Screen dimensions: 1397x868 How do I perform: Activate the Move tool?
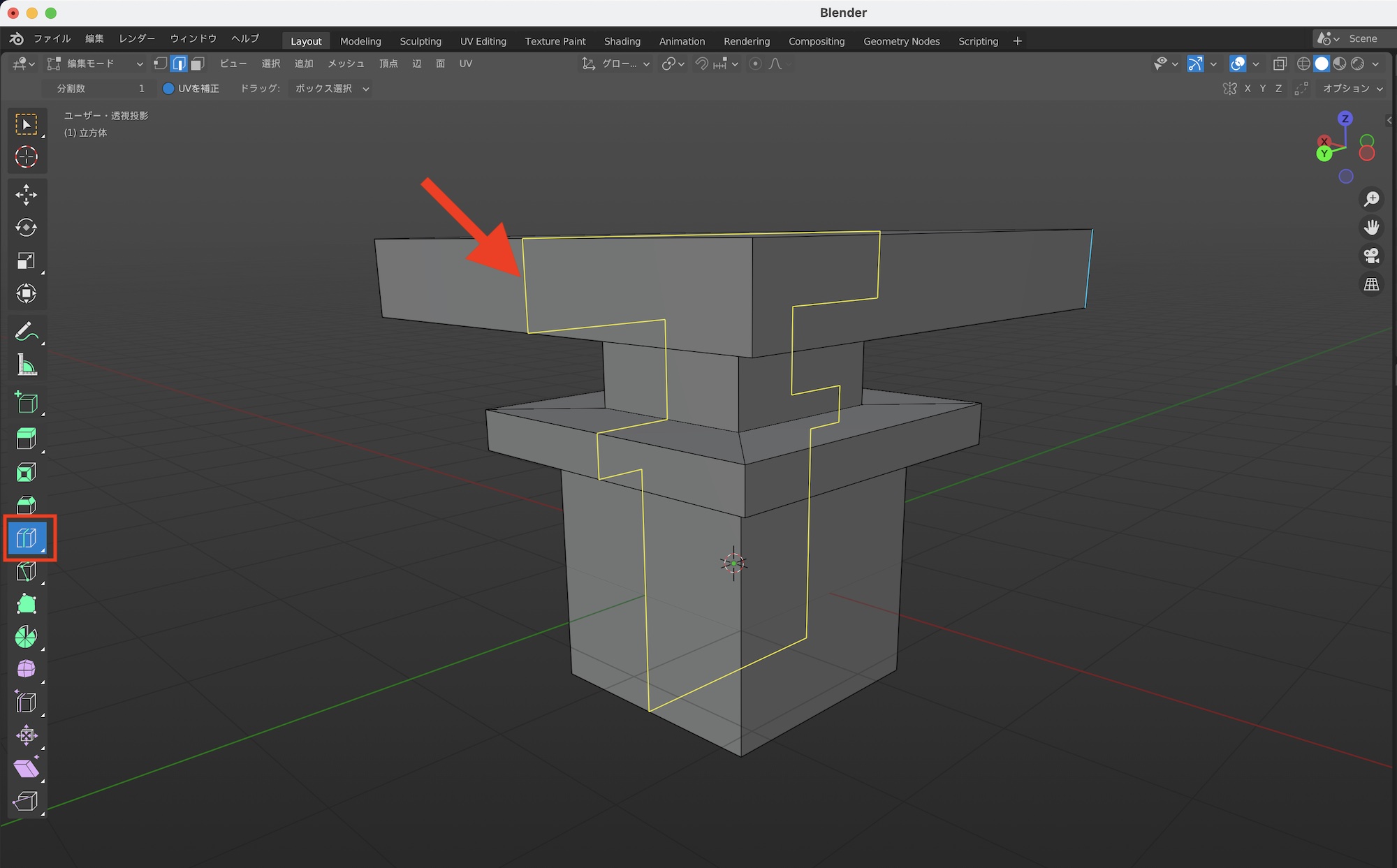[x=27, y=194]
